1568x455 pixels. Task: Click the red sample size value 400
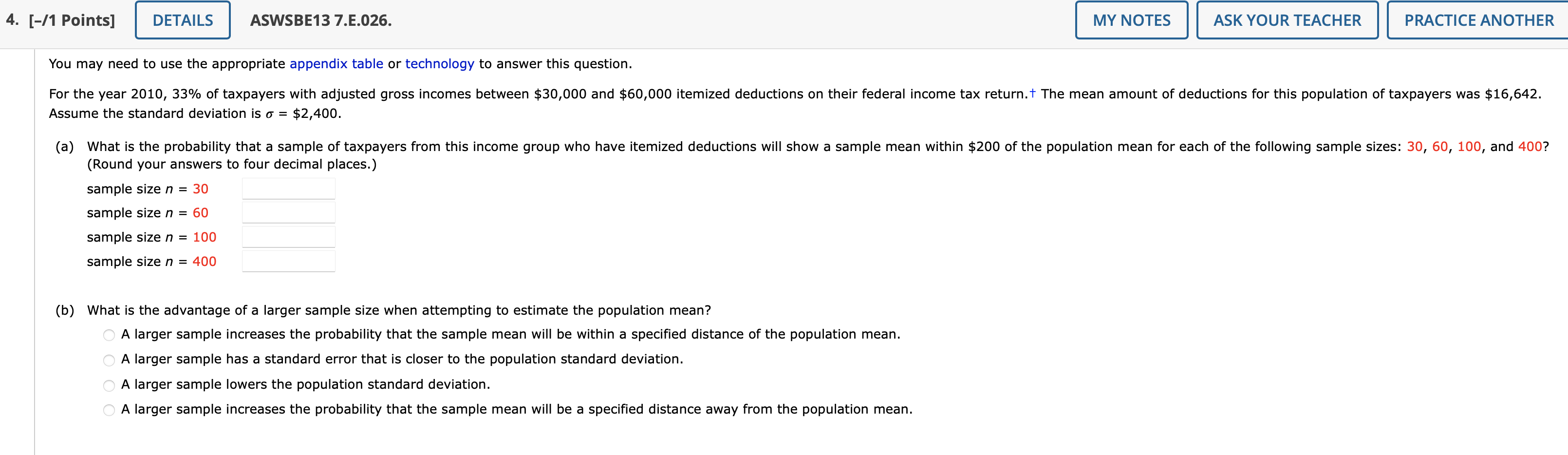pos(205,262)
